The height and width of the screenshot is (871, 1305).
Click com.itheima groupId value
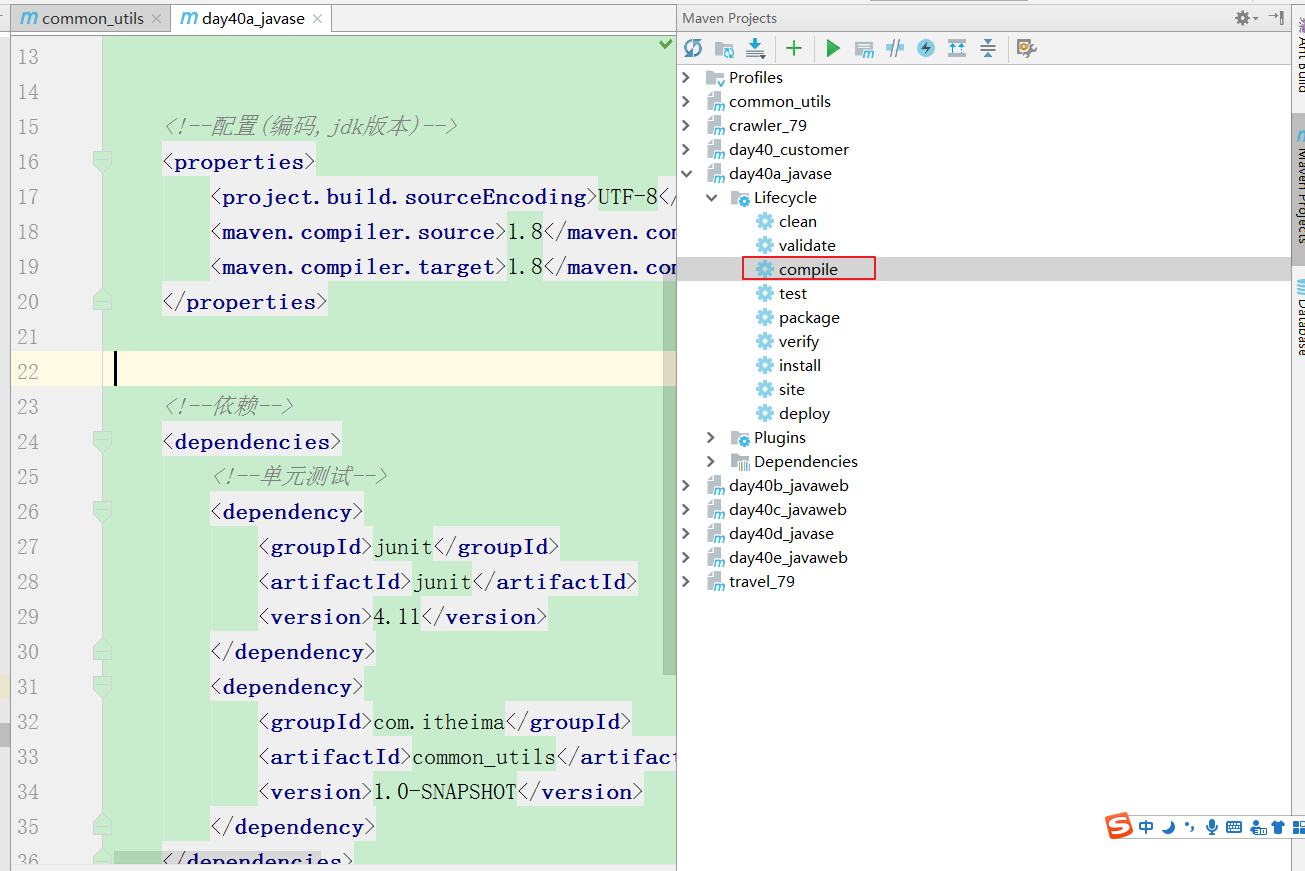click(439, 722)
